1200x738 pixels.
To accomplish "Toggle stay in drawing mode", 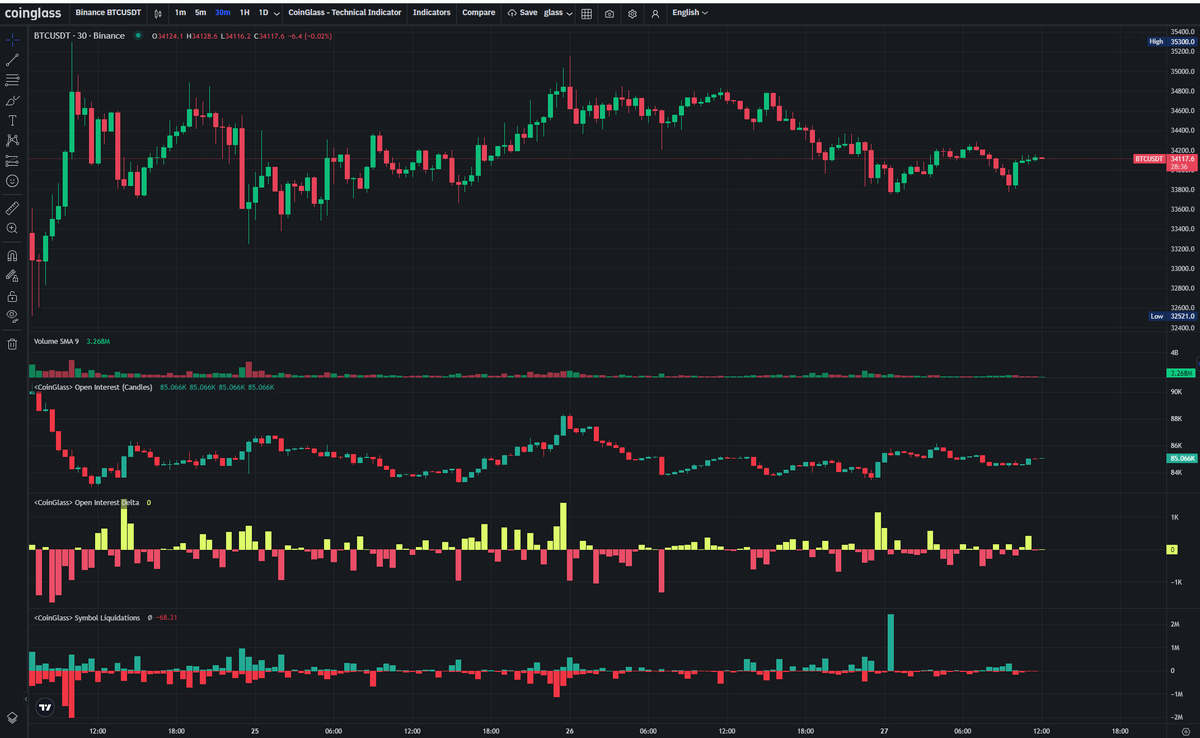I will click(12, 275).
